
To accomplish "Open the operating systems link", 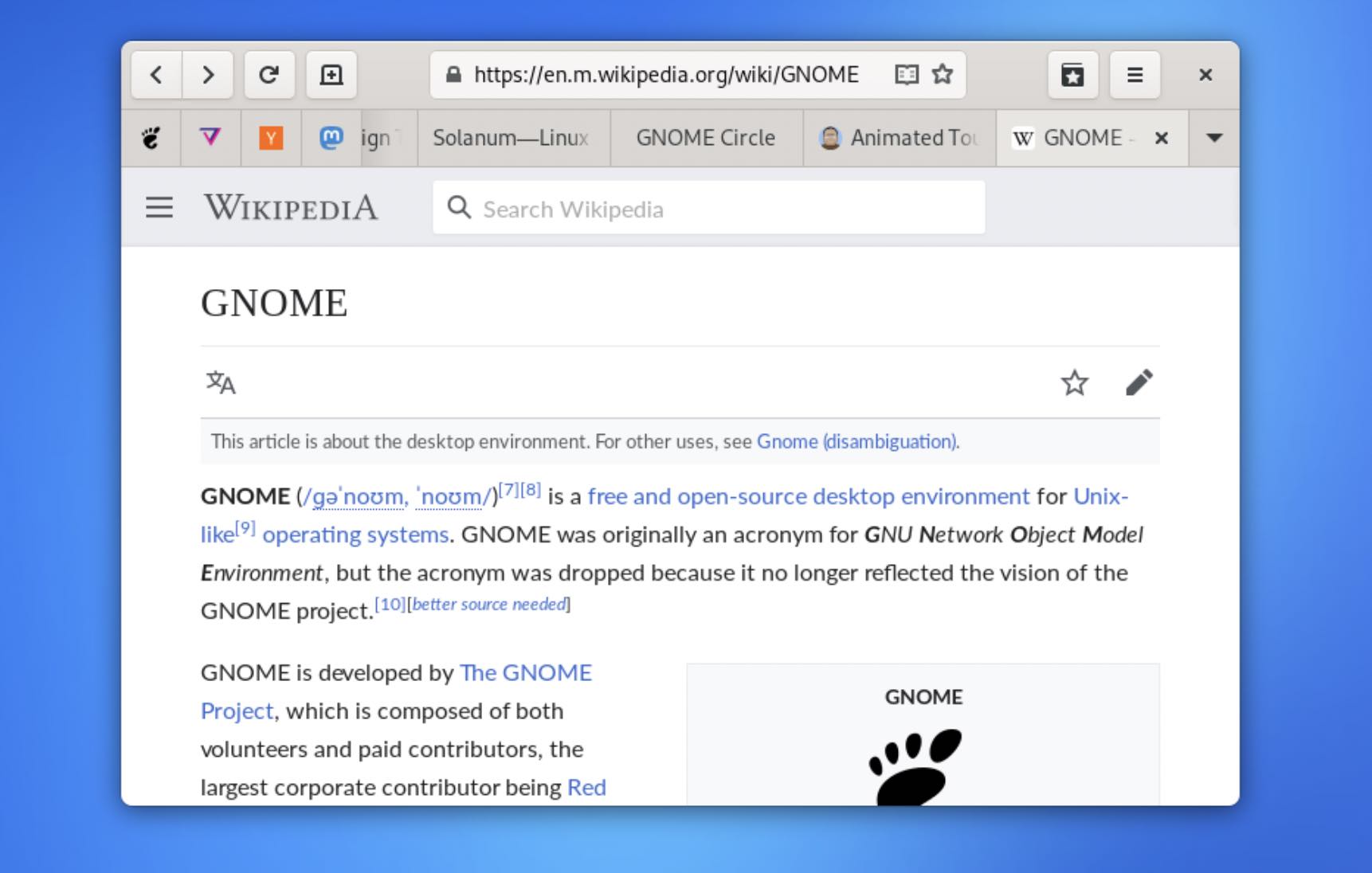I will 355,534.
